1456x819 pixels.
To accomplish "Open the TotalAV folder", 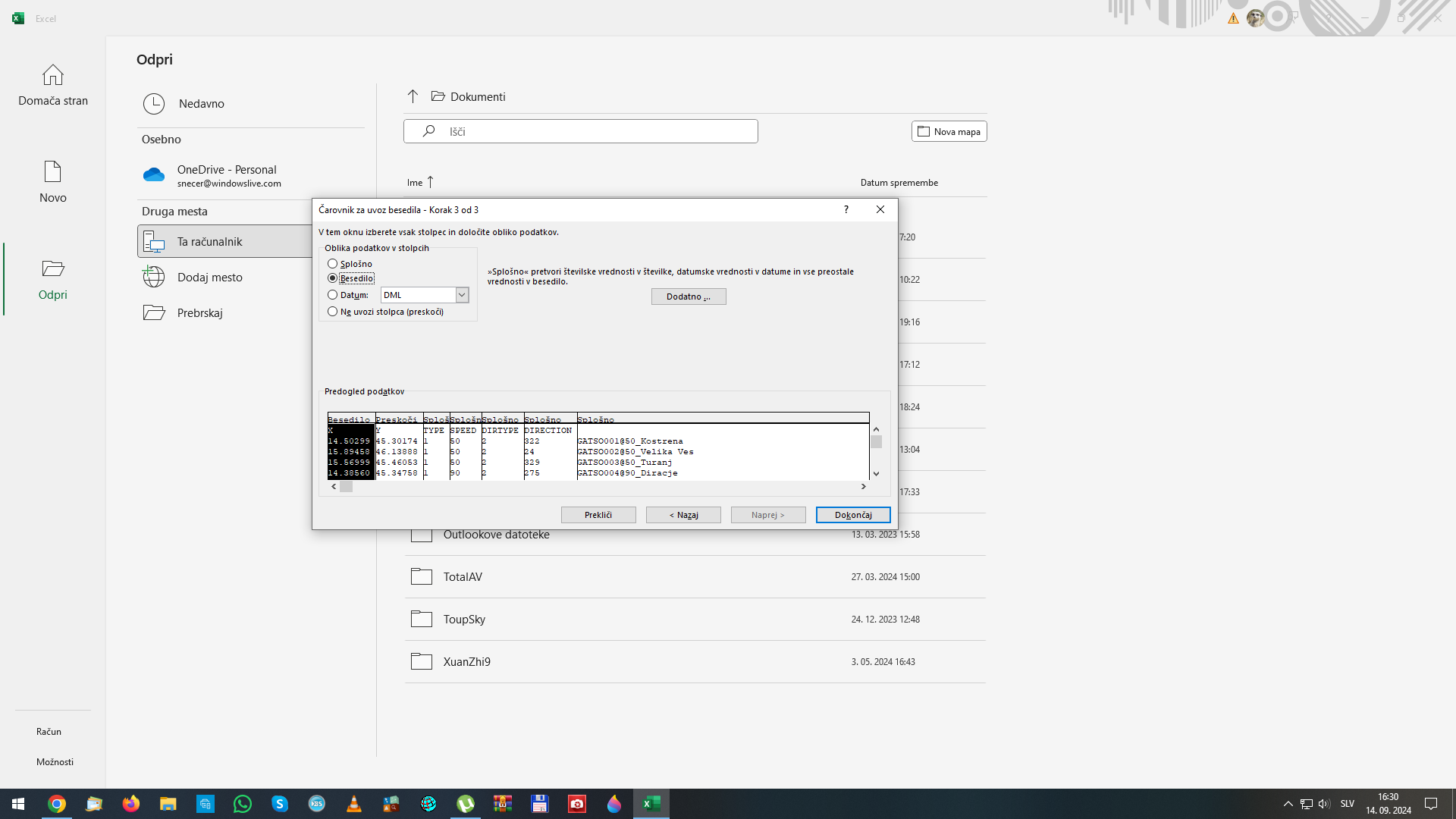I will pyautogui.click(x=695, y=577).
